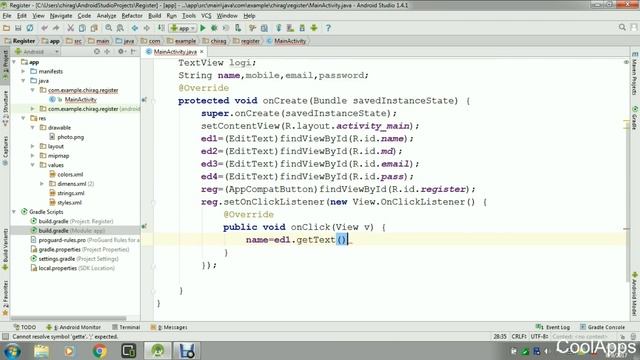
Task: Click the Make Project icon
Action: [x=161, y=28]
